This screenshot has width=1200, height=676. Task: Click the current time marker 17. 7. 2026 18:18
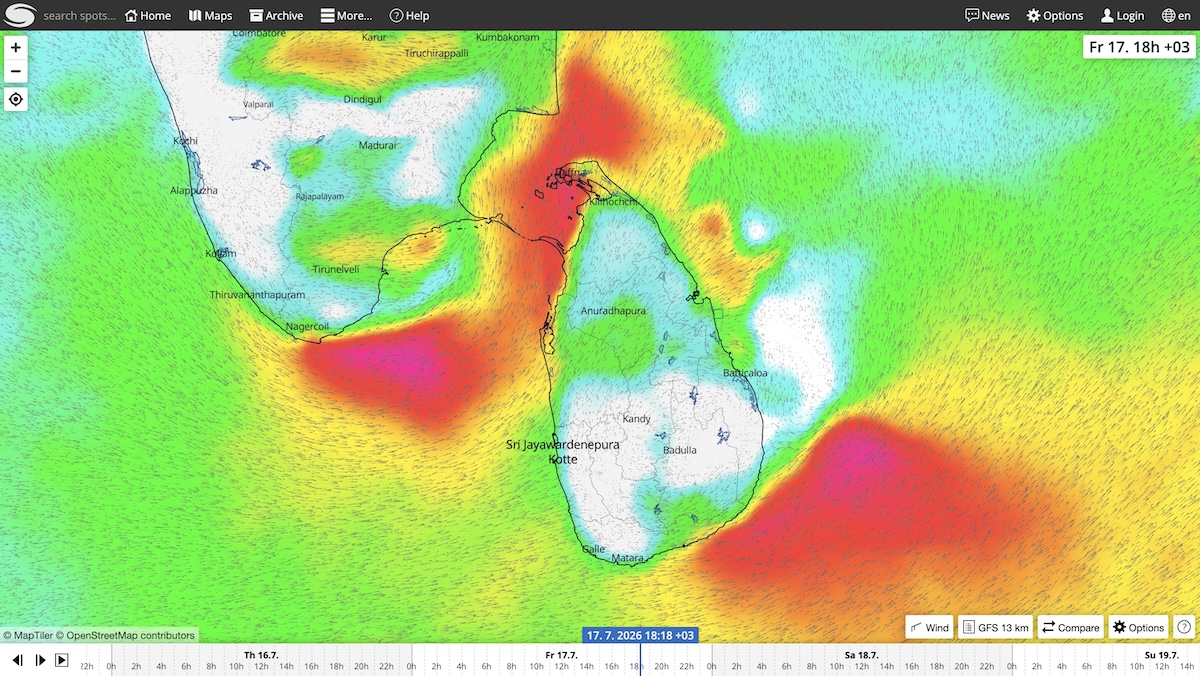click(640, 635)
